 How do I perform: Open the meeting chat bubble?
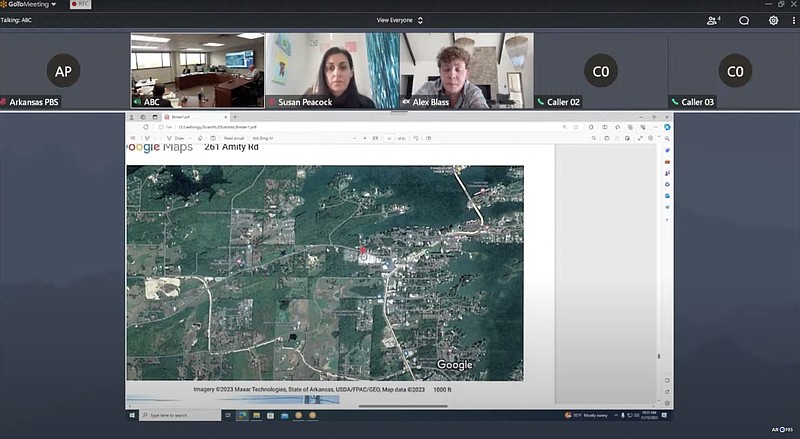tap(744, 20)
